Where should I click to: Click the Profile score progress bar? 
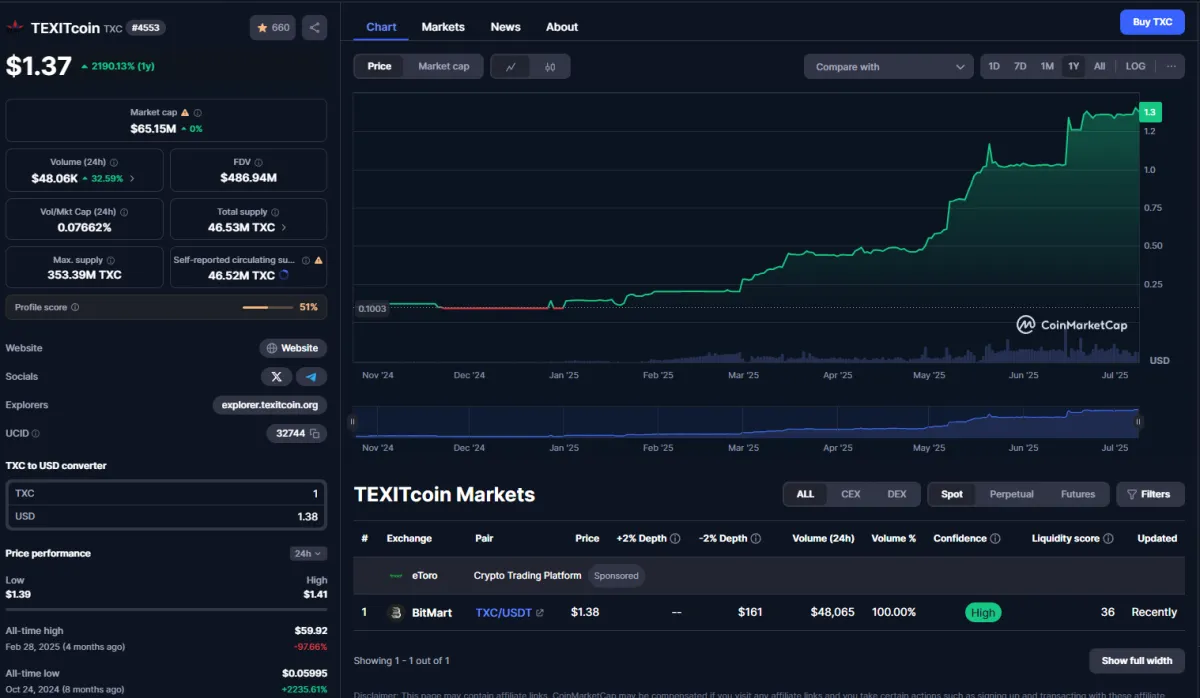pos(268,307)
